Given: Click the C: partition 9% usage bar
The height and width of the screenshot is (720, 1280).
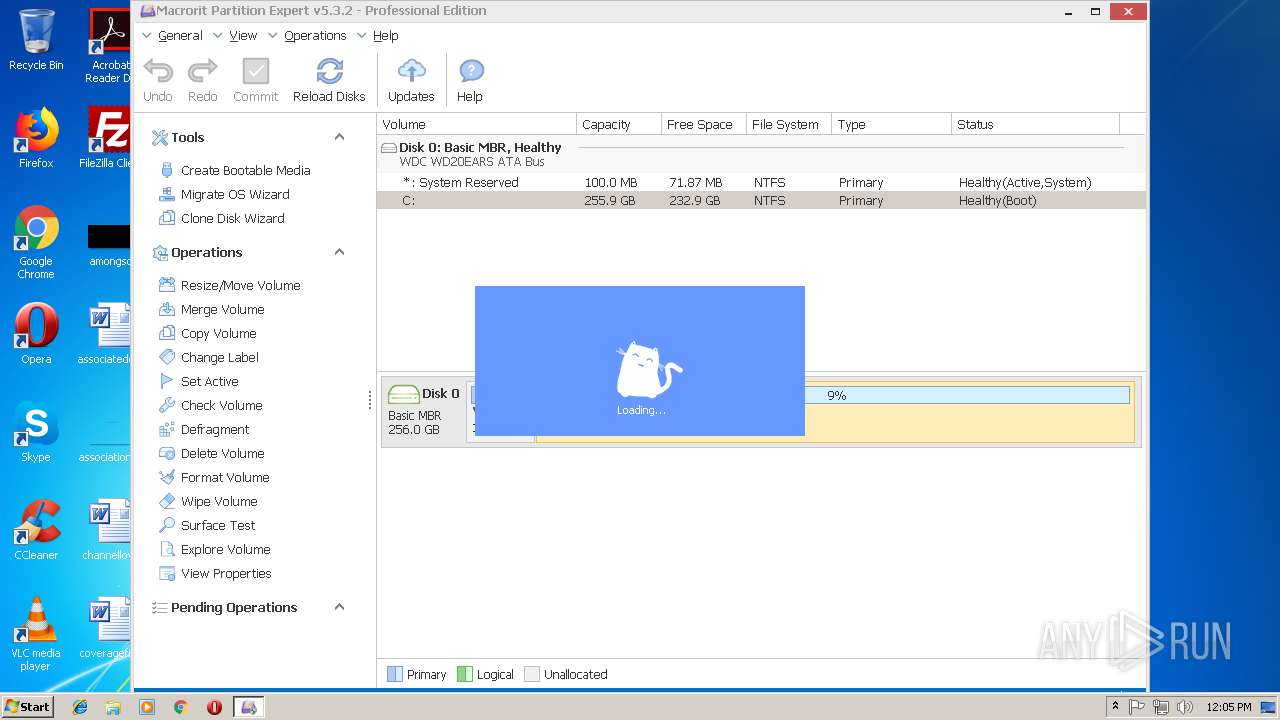Looking at the screenshot, I should [836, 395].
